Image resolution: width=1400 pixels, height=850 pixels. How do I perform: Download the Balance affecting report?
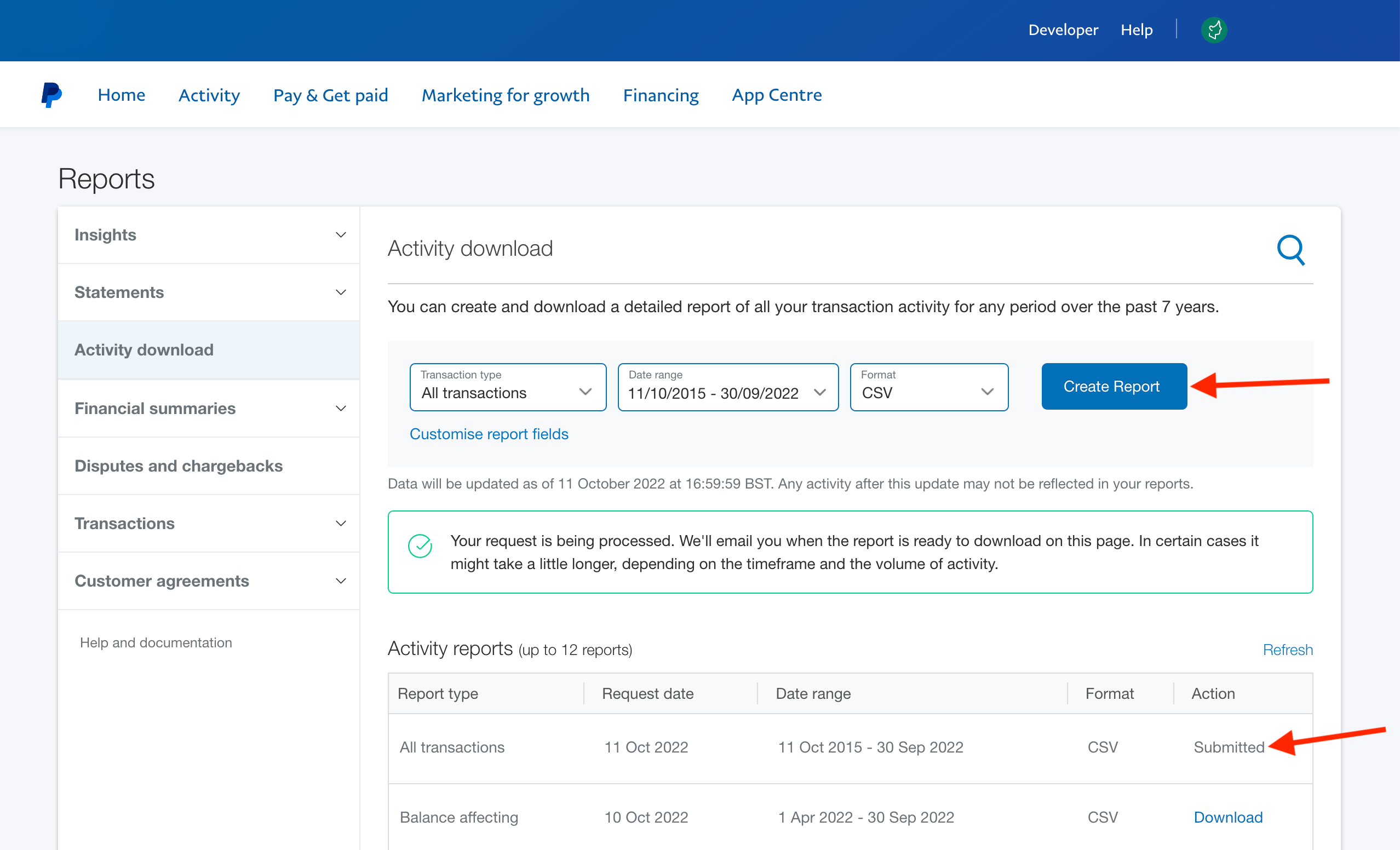coord(1228,817)
